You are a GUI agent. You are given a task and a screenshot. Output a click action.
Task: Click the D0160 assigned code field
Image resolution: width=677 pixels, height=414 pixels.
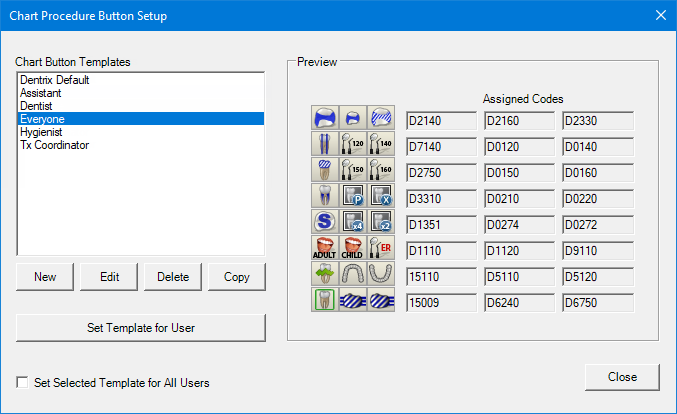598,173
